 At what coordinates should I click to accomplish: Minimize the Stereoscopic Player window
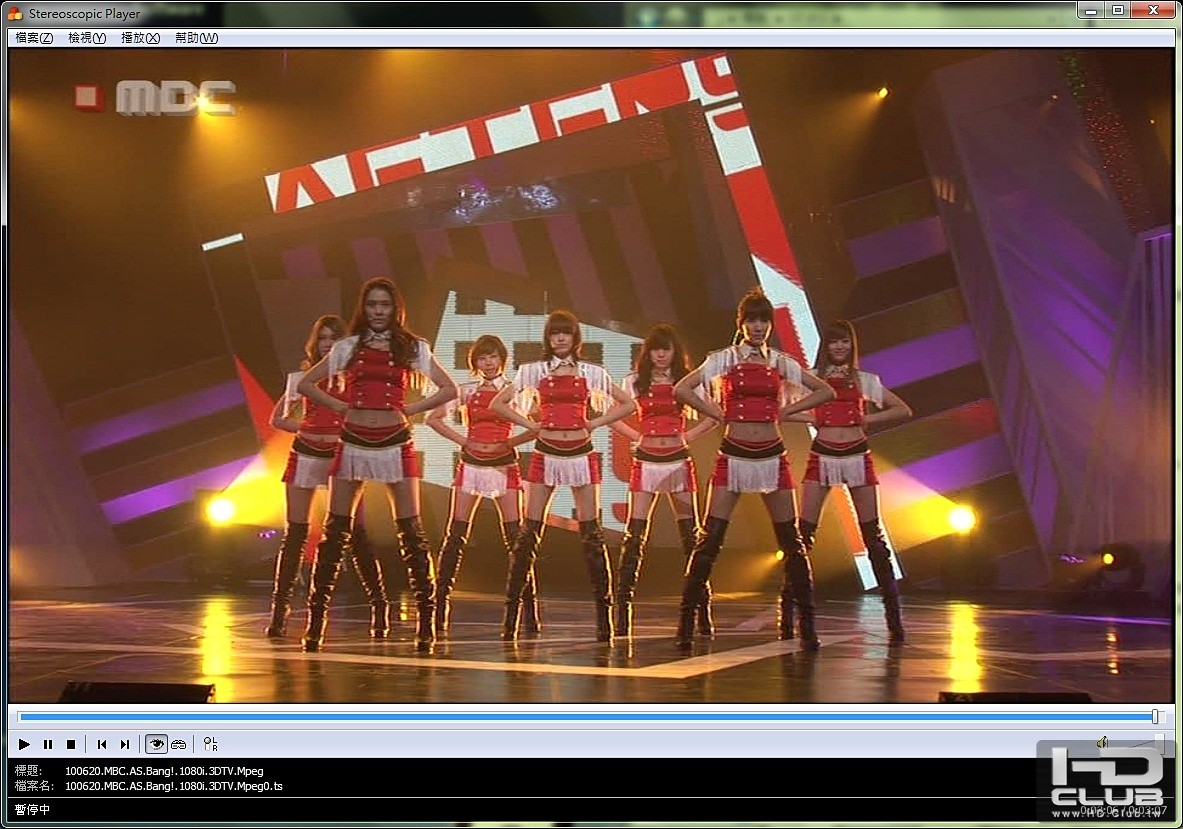click(x=1091, y=11)
